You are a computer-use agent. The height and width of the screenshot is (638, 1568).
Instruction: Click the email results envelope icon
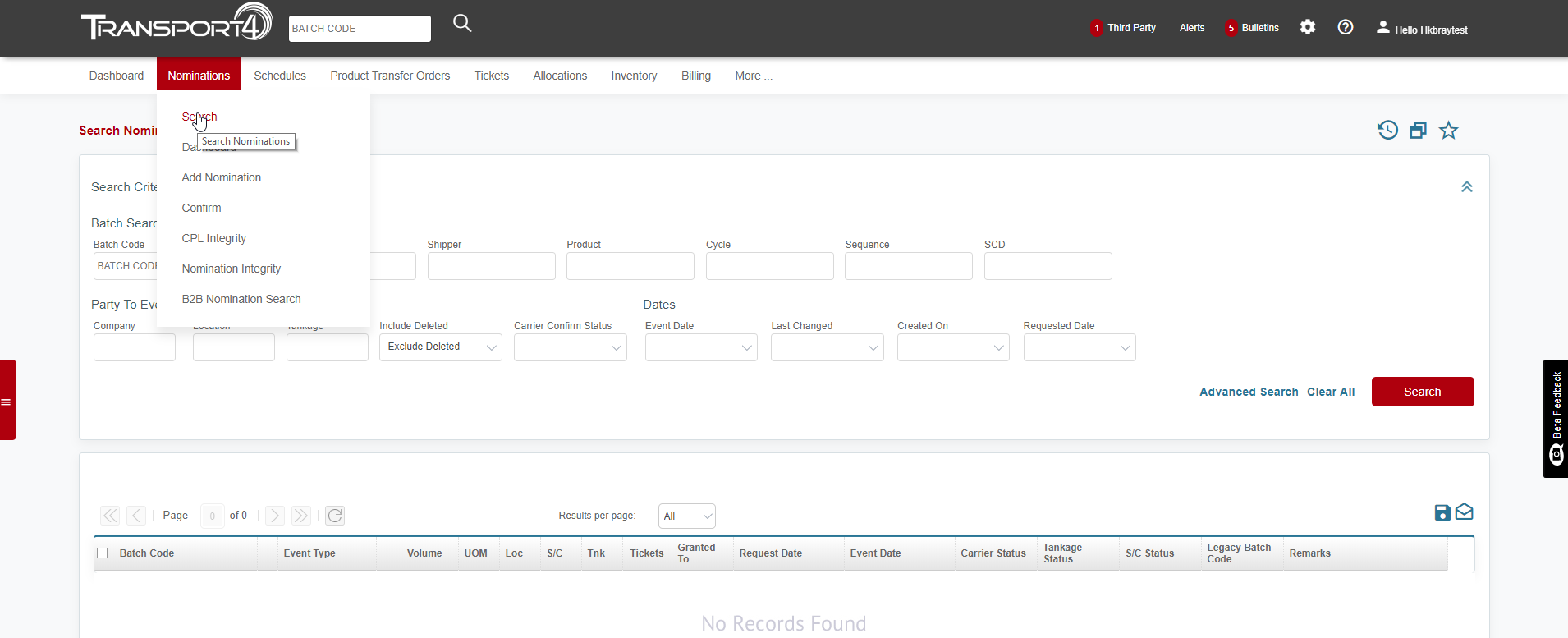coord(1464,512)
